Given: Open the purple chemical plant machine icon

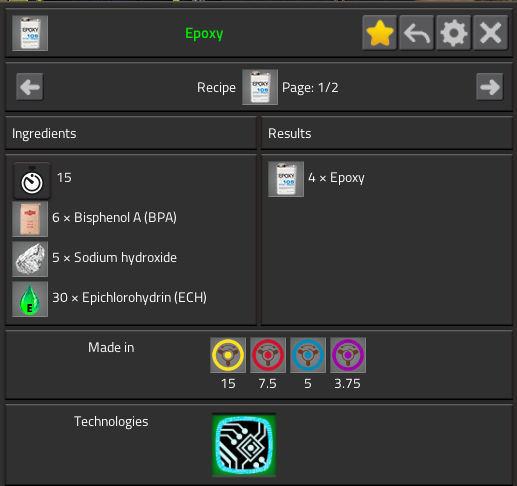Looking at the screenshot, I should tap(348, 355).
